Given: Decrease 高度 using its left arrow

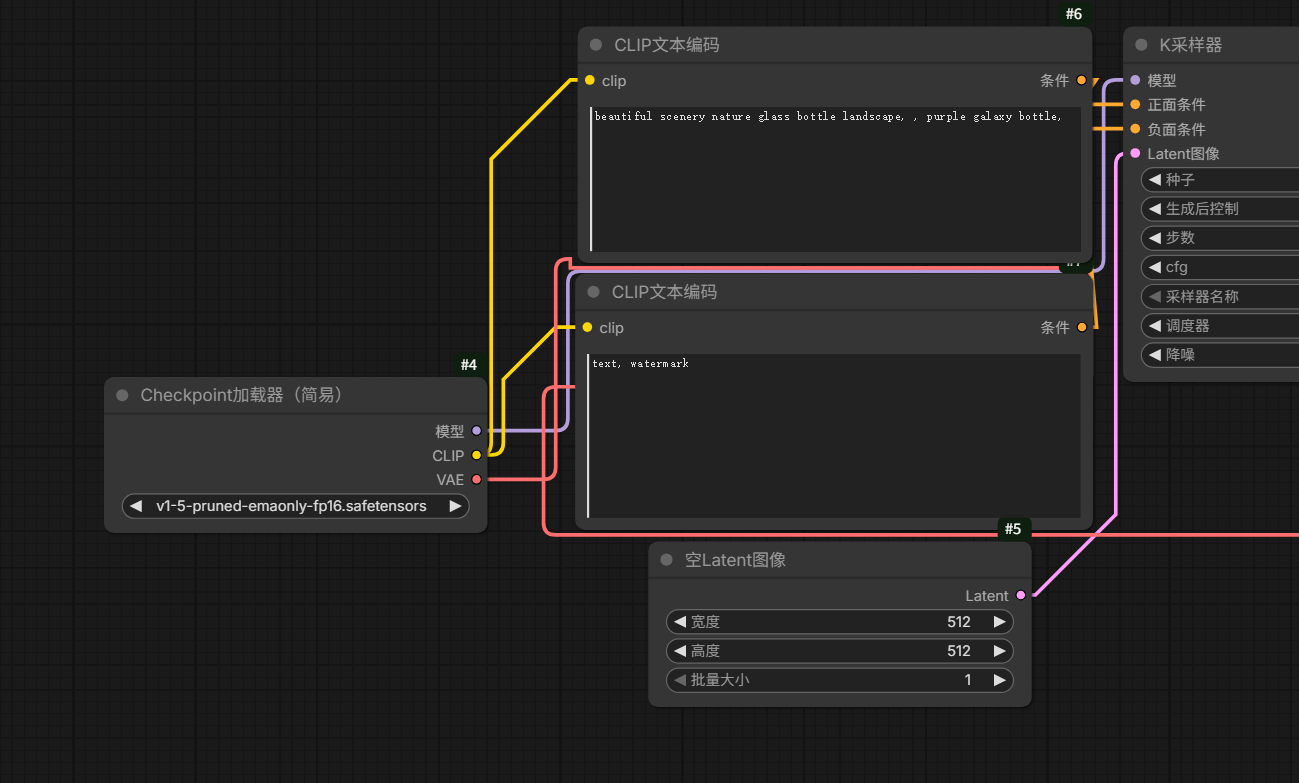Looking at the screenshot, I should click(680, 651).
